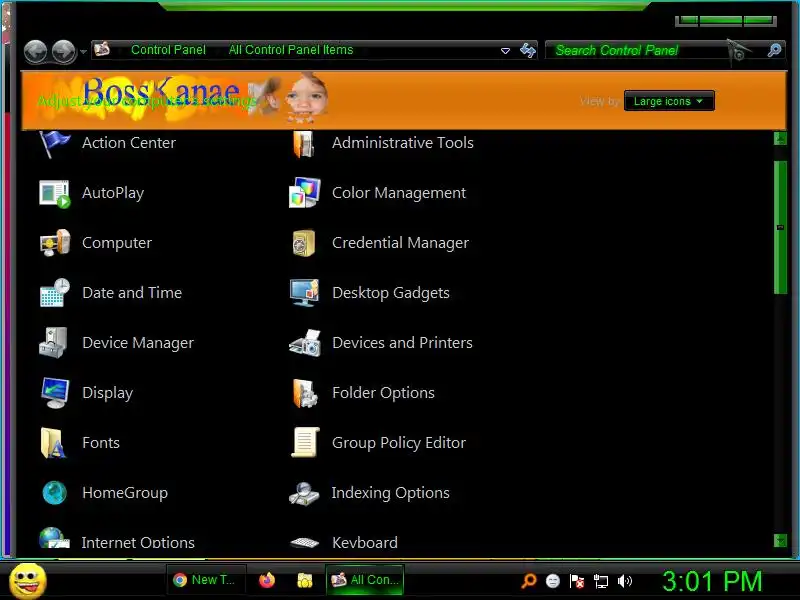Click the Forward navigation button
The width and height of the screenshot is (800, 600).
64,52
